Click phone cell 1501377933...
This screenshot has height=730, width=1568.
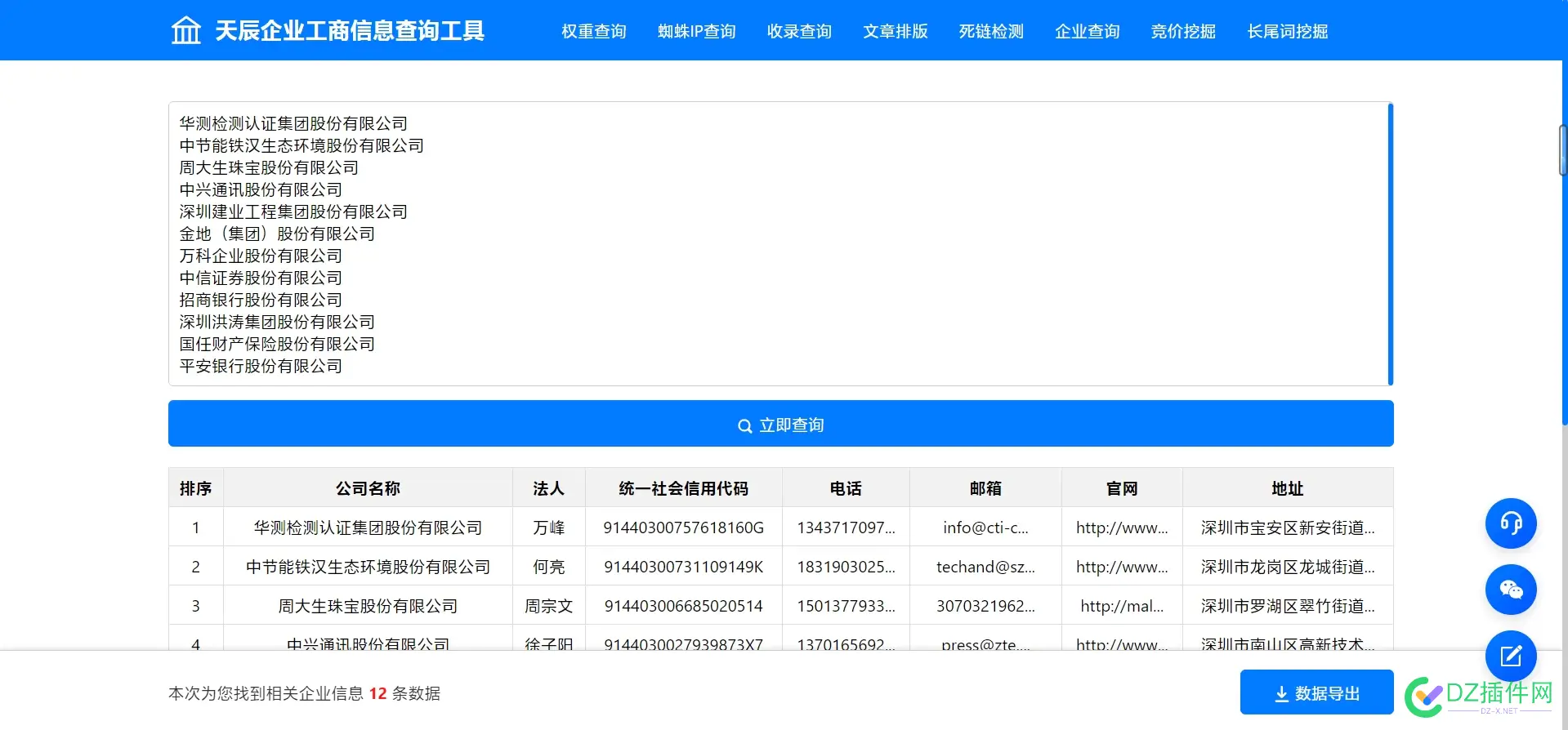(846, 606)
